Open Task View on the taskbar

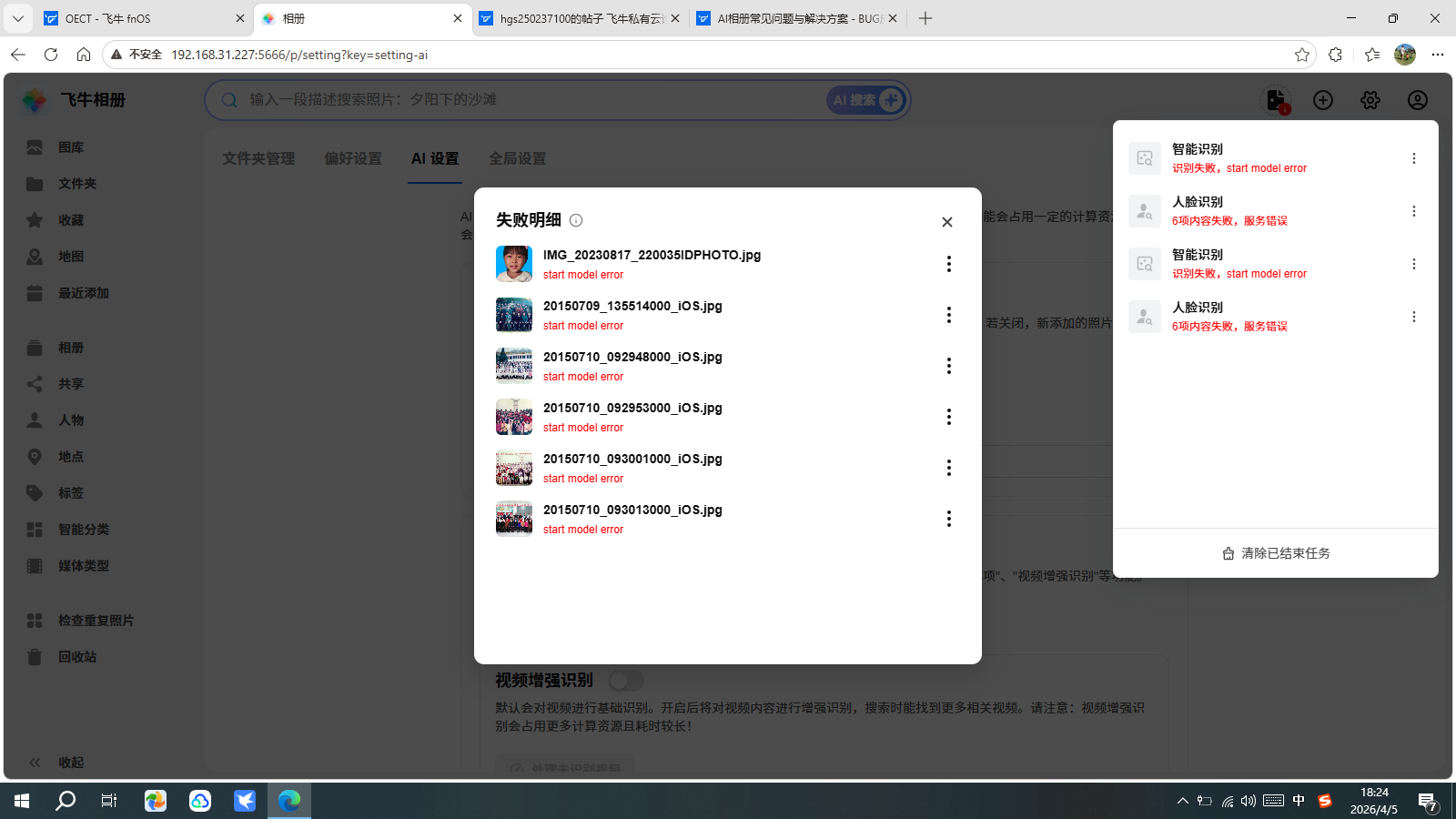109,801
